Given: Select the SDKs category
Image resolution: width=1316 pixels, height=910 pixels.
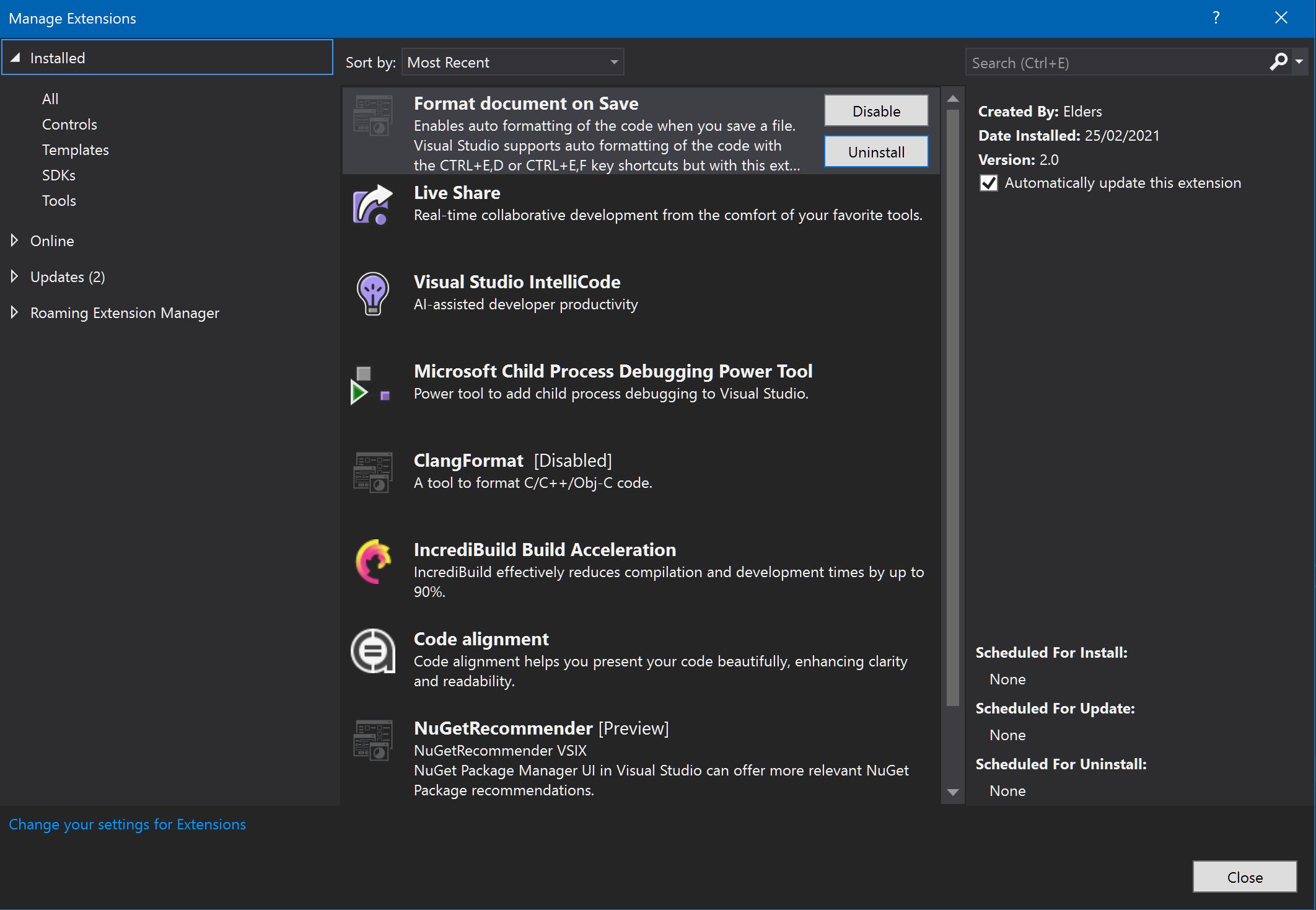Looking at the screenshot, I should point(59,175).
